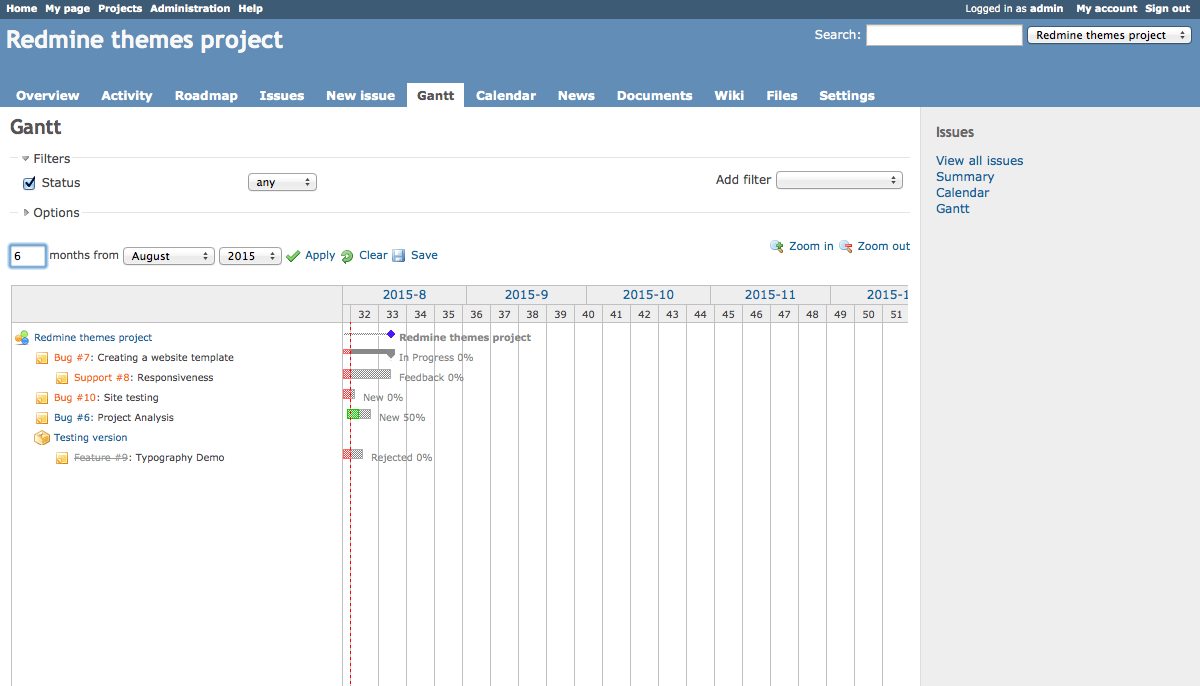Open Projects in the top menu

point(120,8)
